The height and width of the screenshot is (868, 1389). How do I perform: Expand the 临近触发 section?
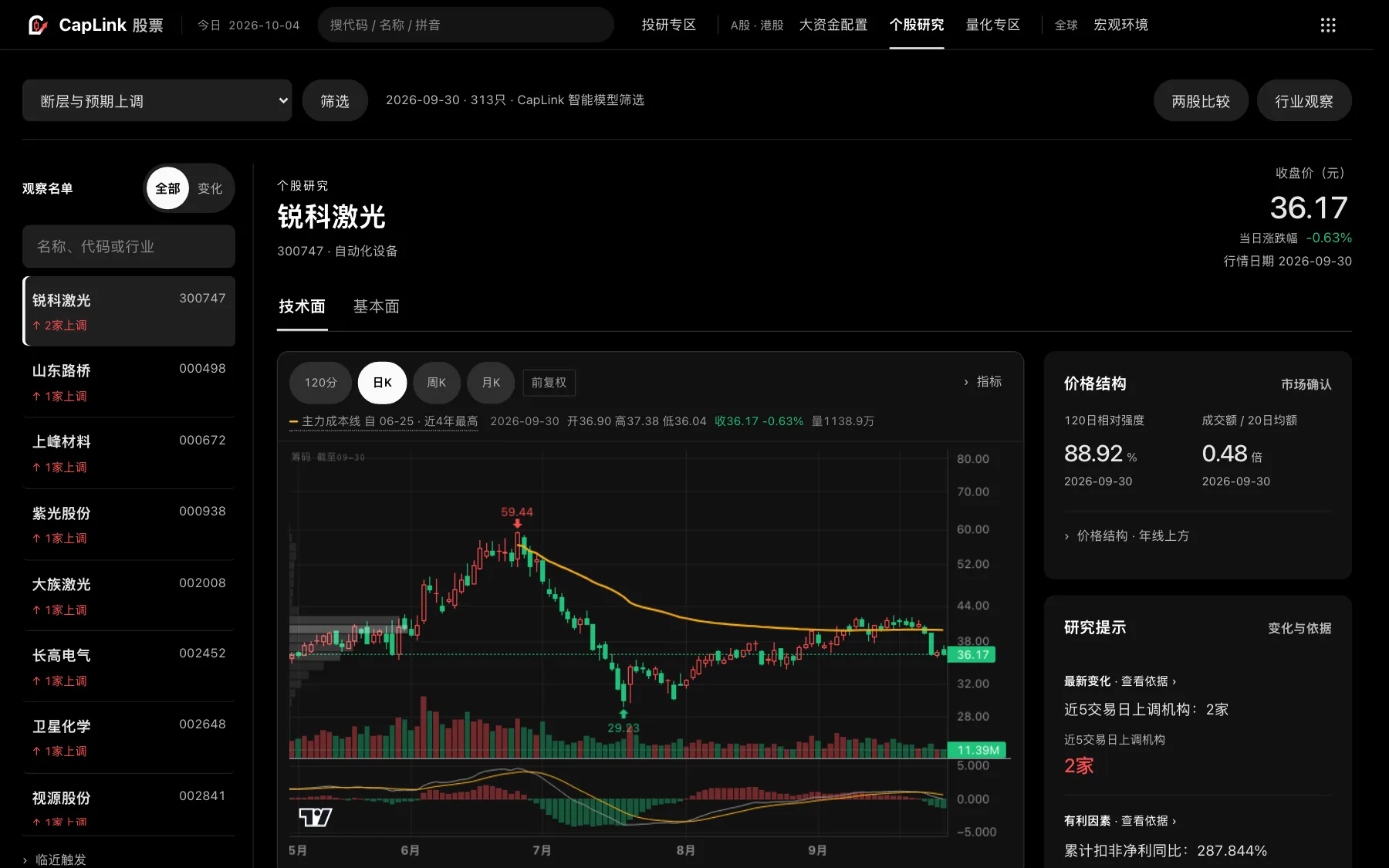(54, 860)
